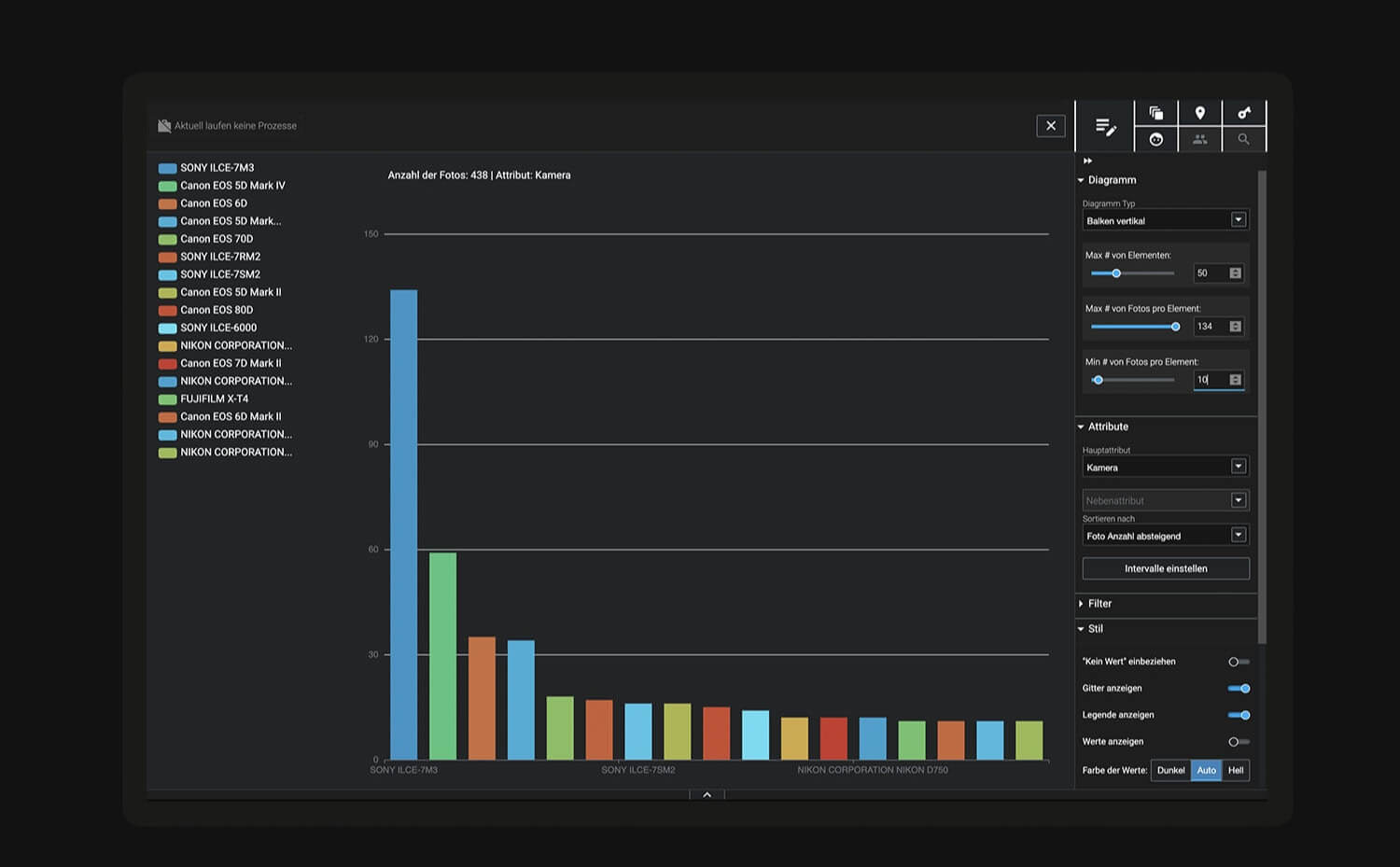The image size is (1400, 867).
Task: Open the Hauptattribut Kamera dropdown
Action: (1166, 467)
